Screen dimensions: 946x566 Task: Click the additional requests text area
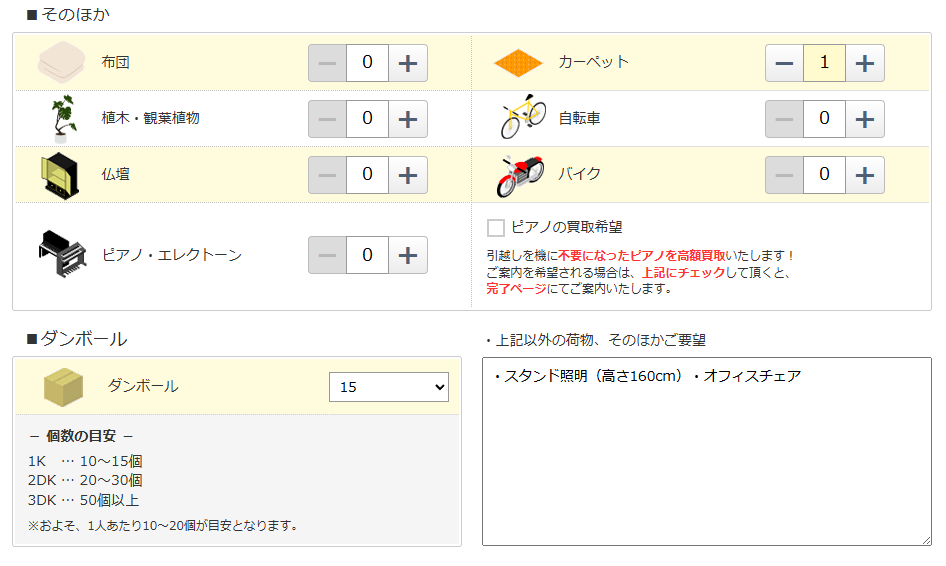706,460
